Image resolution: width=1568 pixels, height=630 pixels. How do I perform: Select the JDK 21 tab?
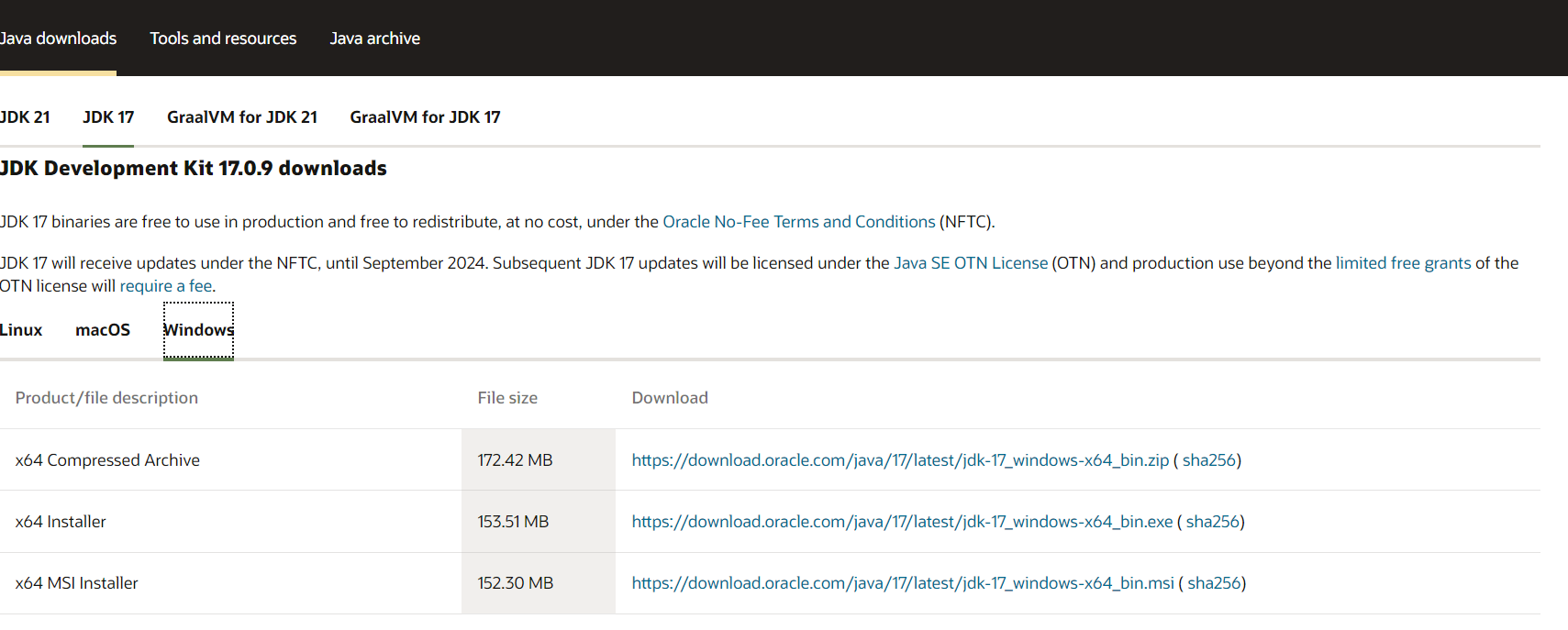coord(25,117)
